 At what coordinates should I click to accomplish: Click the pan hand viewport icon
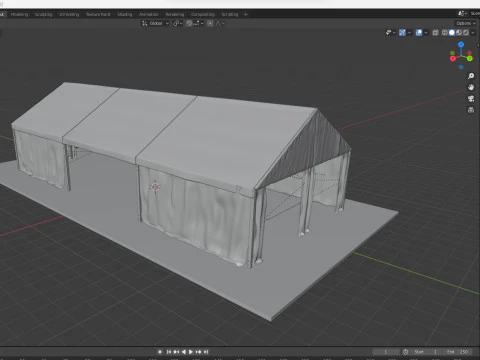click(x=471, y=87)
